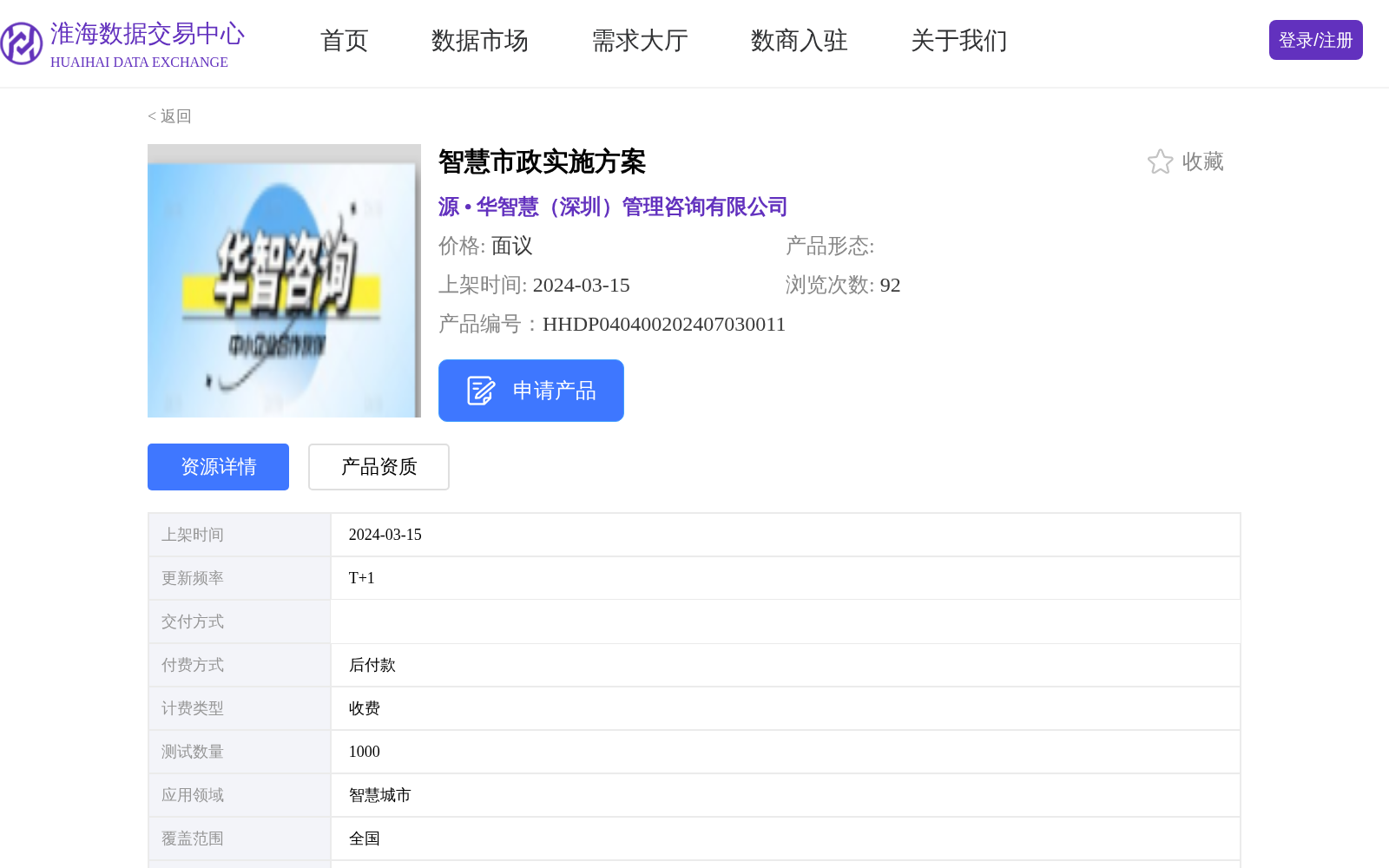Screen dimensions: 1389x868
Task: Open the 数据市场 menu item
Action: pyautogui.click(x=479, y=41)
